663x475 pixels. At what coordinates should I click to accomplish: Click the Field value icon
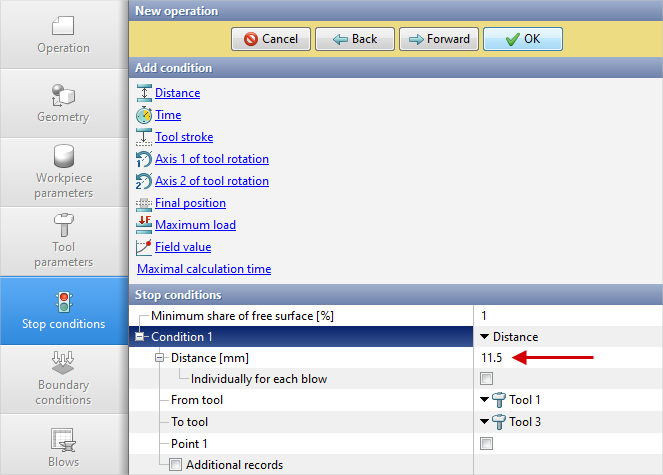click(143, 247)
